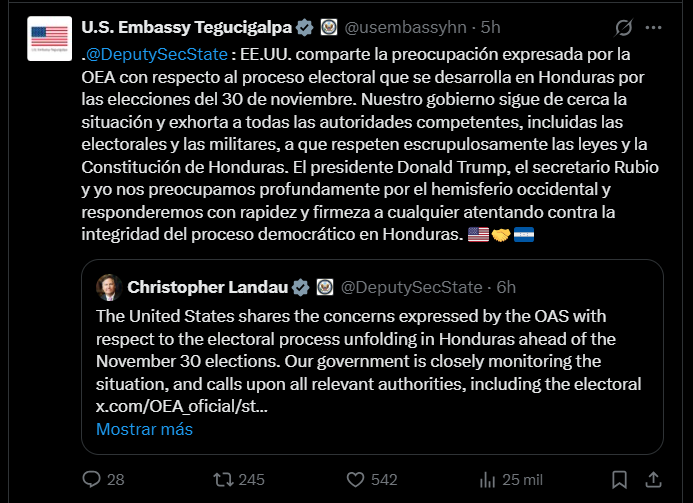Click the verified badge beside U.S. Embassy Tegucigalpa
This screenshot has height=503, width=693.
(304, 27)
